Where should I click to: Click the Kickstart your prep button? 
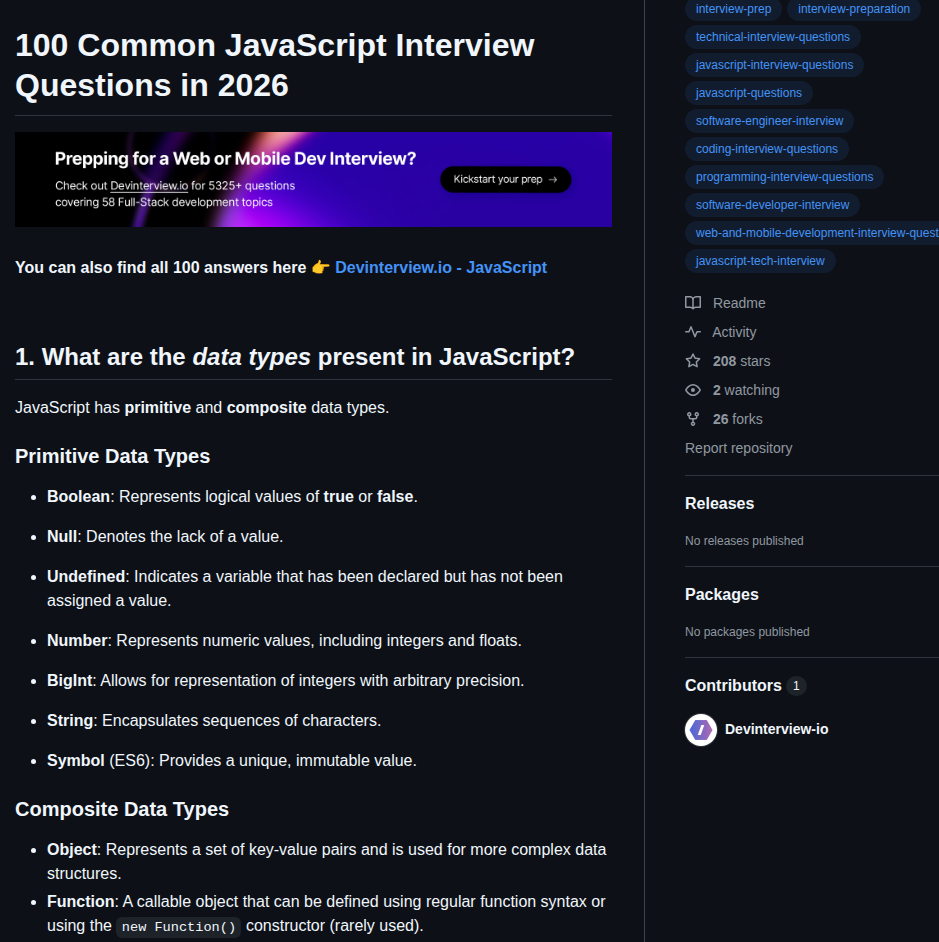coord(505,180)
